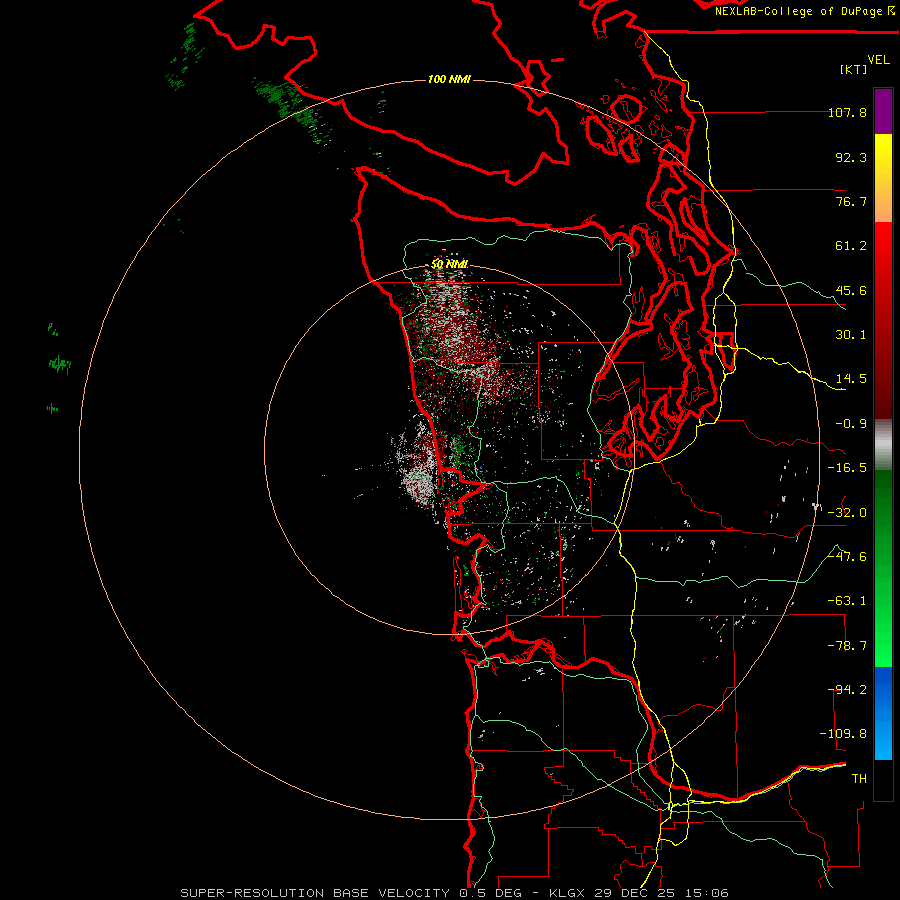The width and height of the screenshot is (900, 900).
Task: Click the 50 NMI range ring label
Action: coord(449,265)
